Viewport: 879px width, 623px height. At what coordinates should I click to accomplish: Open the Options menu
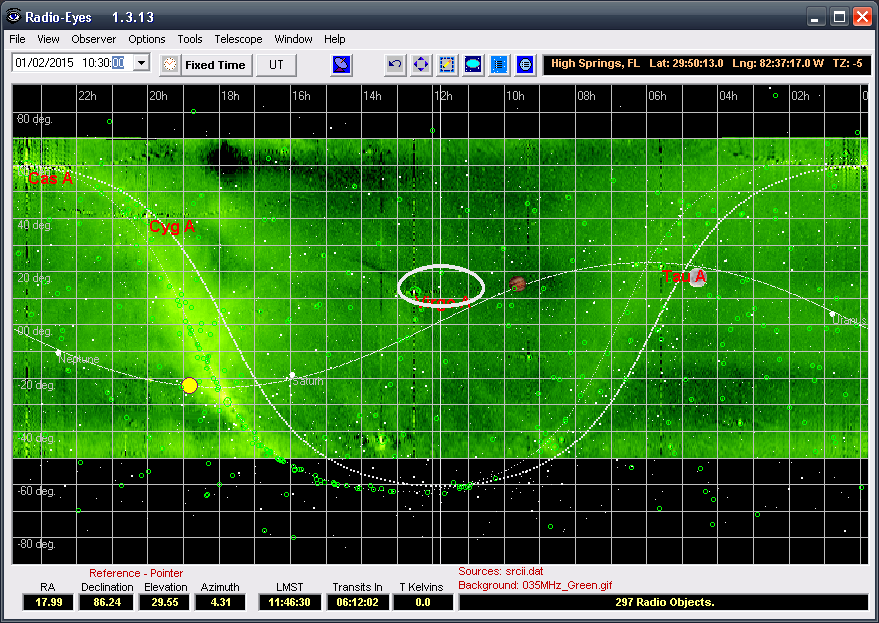(147, 39)
